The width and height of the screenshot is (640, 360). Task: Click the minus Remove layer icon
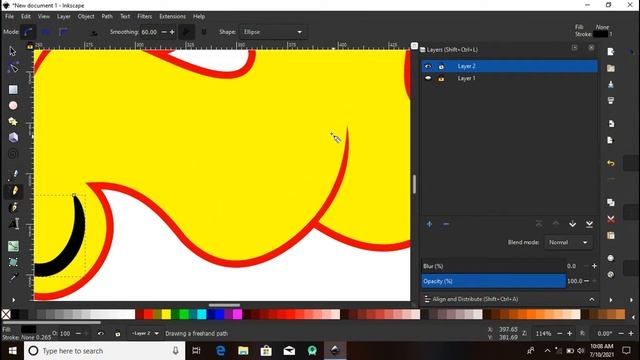click(446, 224)
